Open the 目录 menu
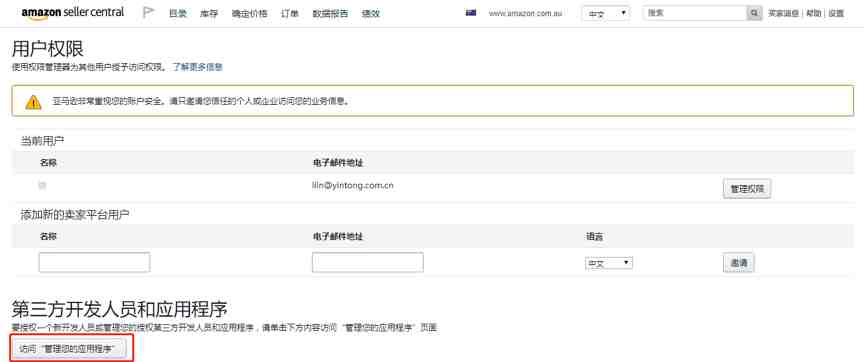The image size is (864, 362). click(x=177, y=14)
